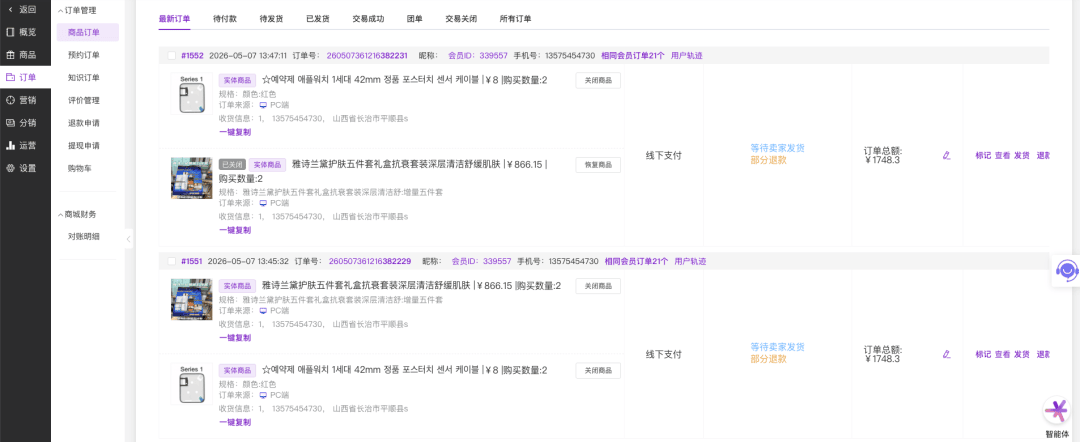Click 一键复制 under first item of order #1551
Image resolution: width=1080 pixels, height=442 pixels.
click(x=235, y=338)
